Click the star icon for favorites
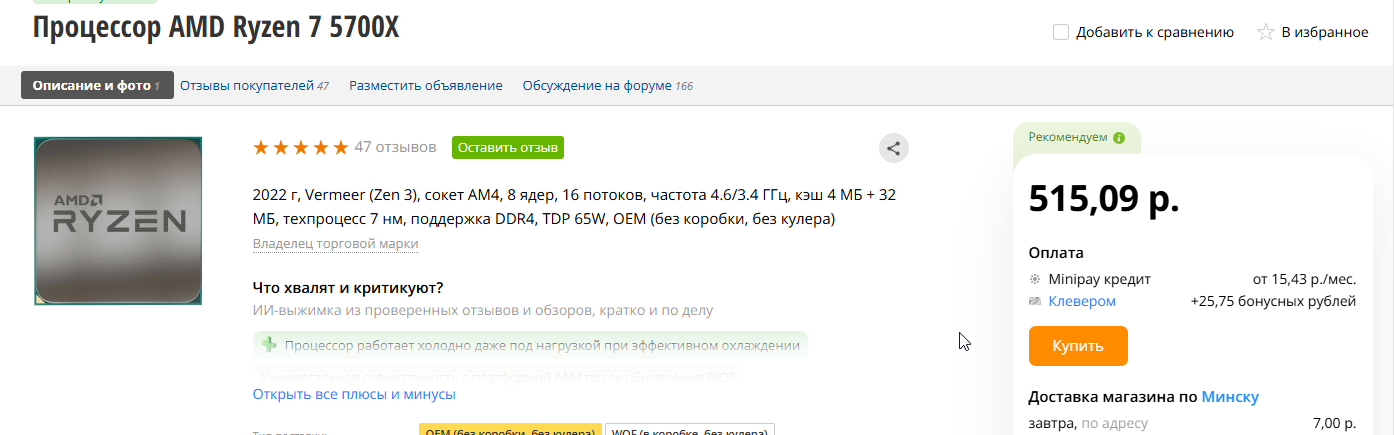 [x=1265, y=32]
